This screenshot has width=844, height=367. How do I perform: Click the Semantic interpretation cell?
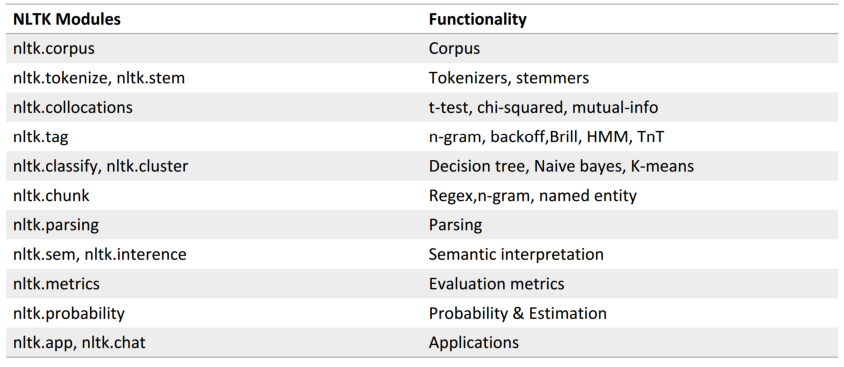pyautogui.click(x=516, y=254)
